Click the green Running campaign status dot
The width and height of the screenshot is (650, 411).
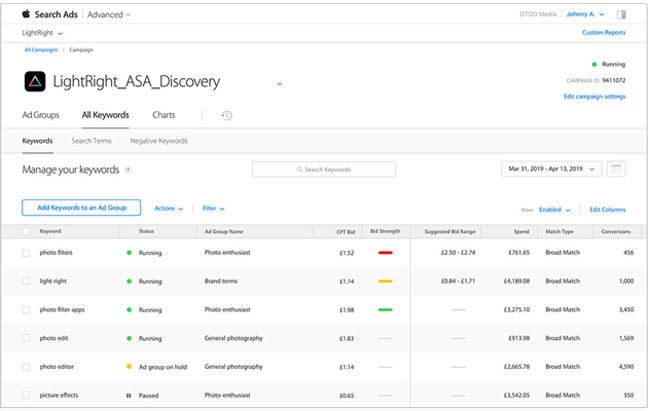point(594,64)
